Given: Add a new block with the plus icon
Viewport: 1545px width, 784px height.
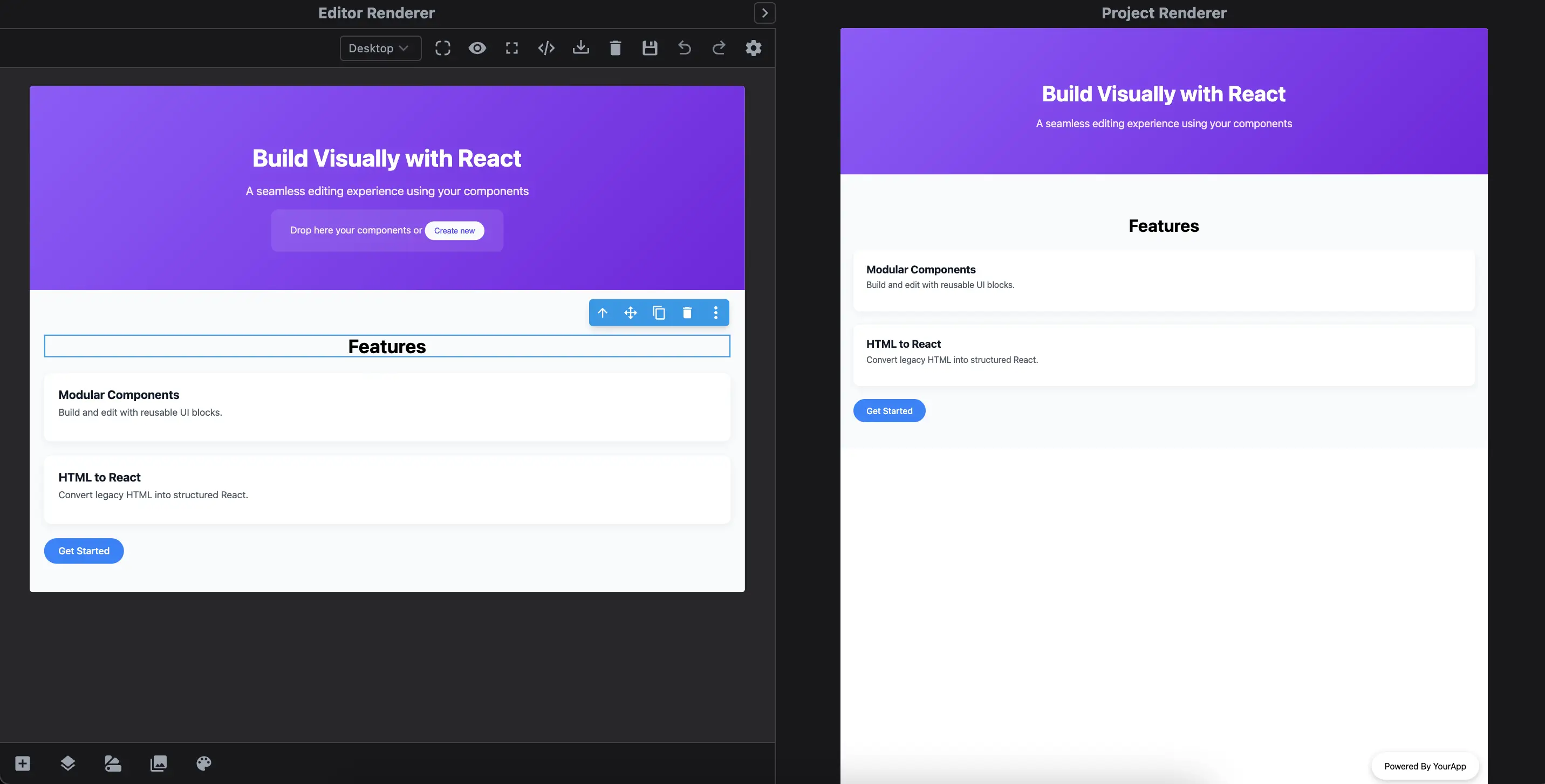Looking at the screenshot, I should coord(22,764).
